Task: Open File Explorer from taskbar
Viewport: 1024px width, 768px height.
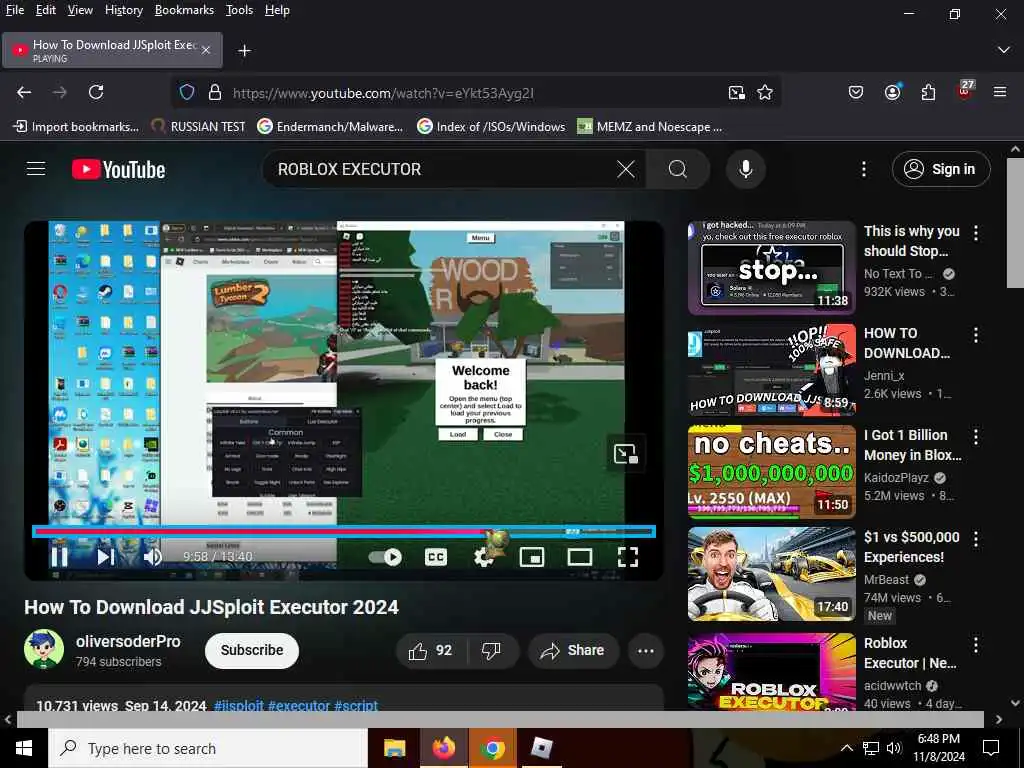Action: [x=394, y=748]
